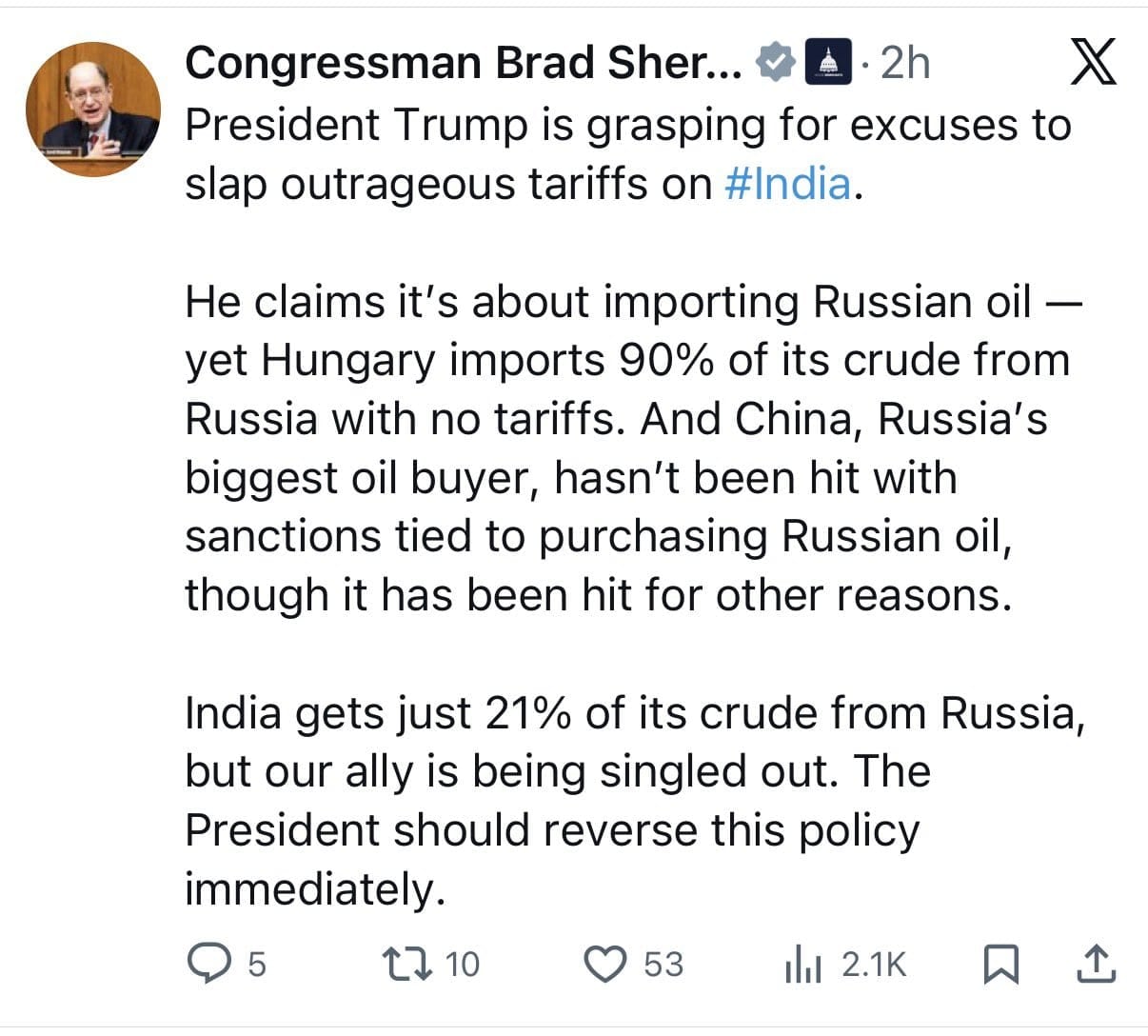Open view analytics bar chart icon
Screen dimensions: 1148x1036
coord(802,966)
